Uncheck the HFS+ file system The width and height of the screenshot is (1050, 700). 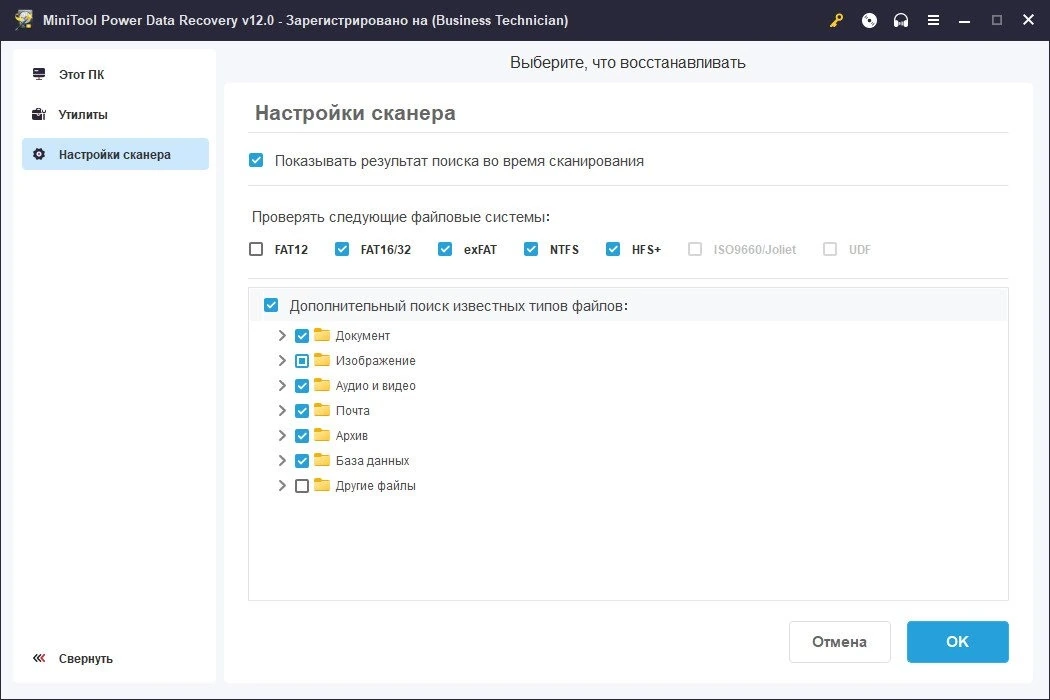(613, 249)
